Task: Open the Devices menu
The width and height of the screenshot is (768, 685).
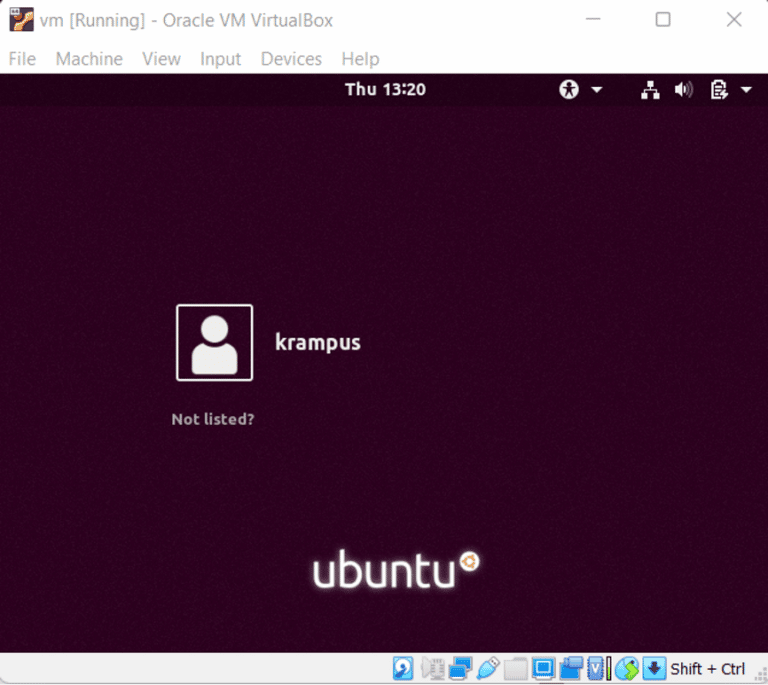Action: pyautogui.click(x=291, y=59)
